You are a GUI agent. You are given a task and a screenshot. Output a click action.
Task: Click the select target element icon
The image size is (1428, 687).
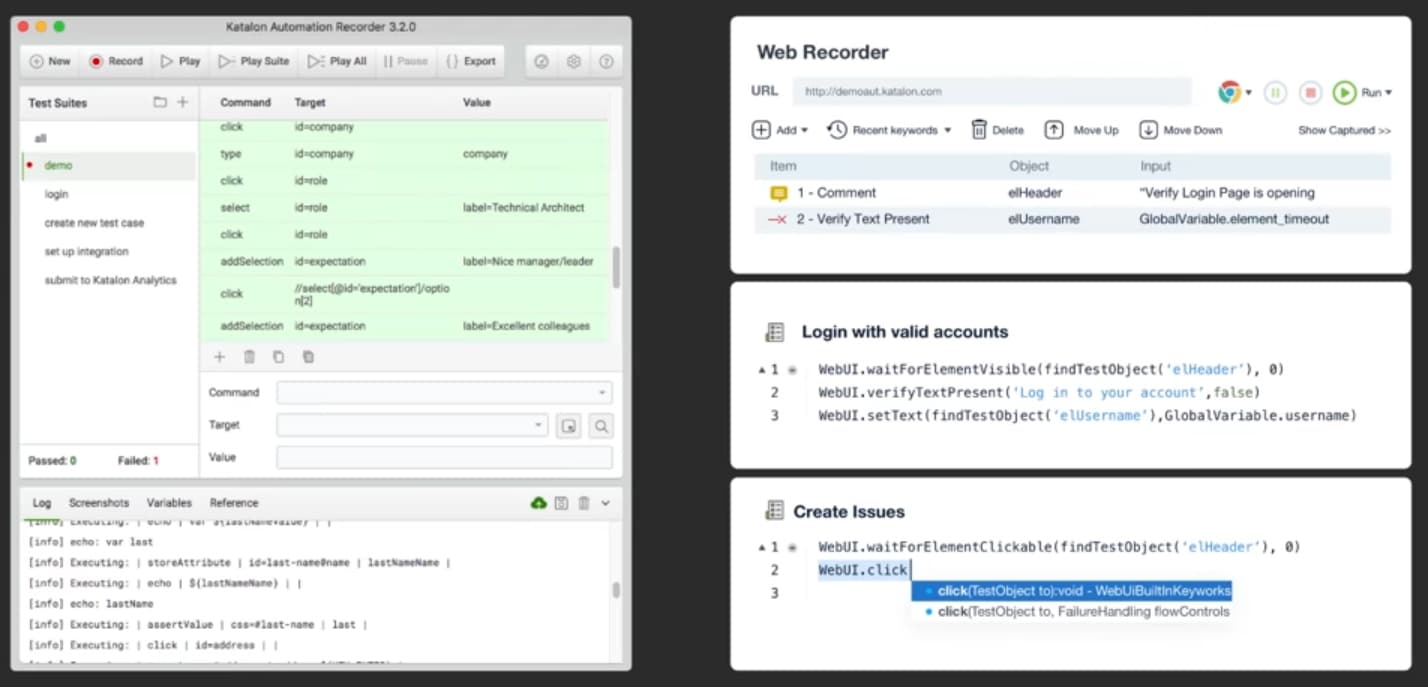(x=568, y=426)
